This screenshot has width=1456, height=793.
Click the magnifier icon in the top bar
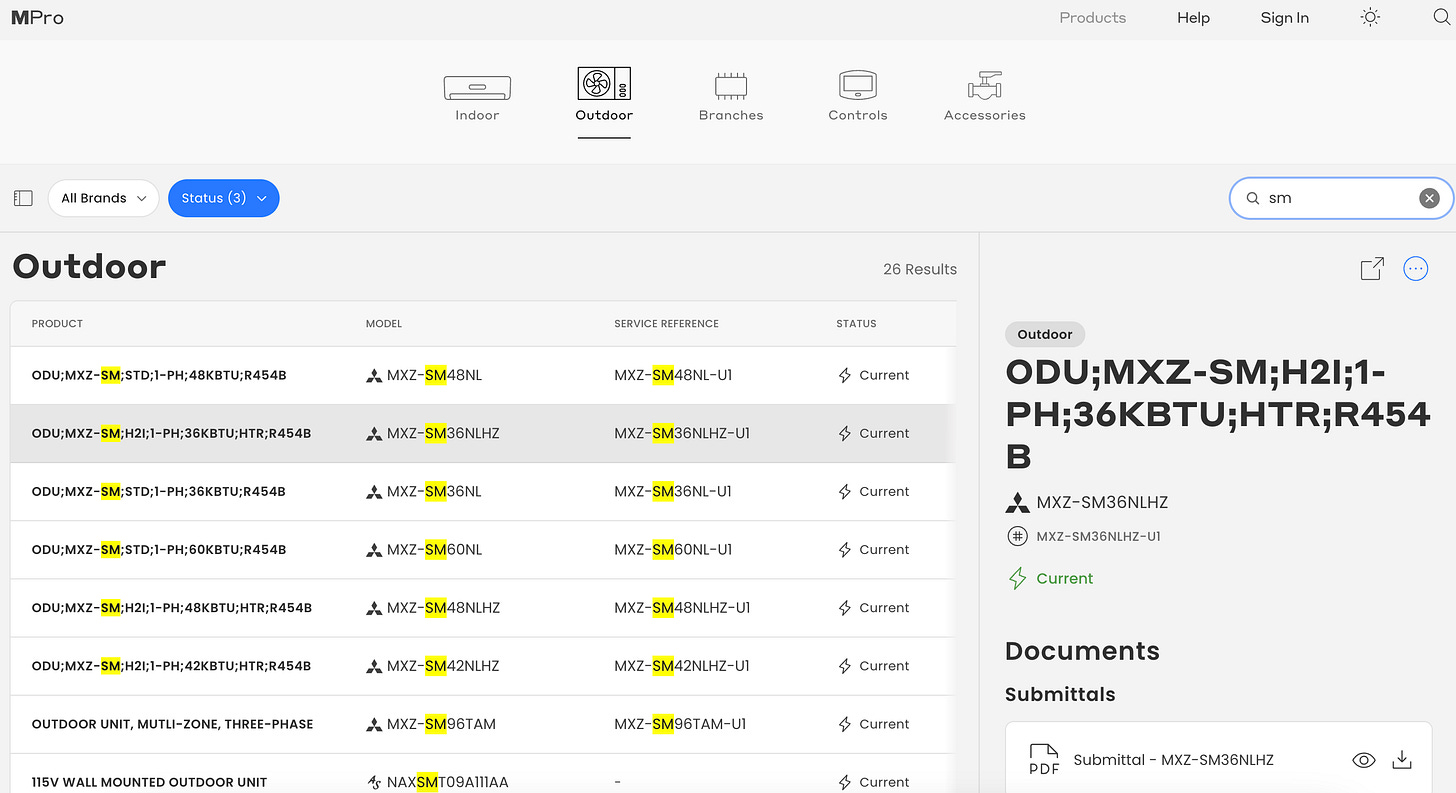[x=1441, y=17]
